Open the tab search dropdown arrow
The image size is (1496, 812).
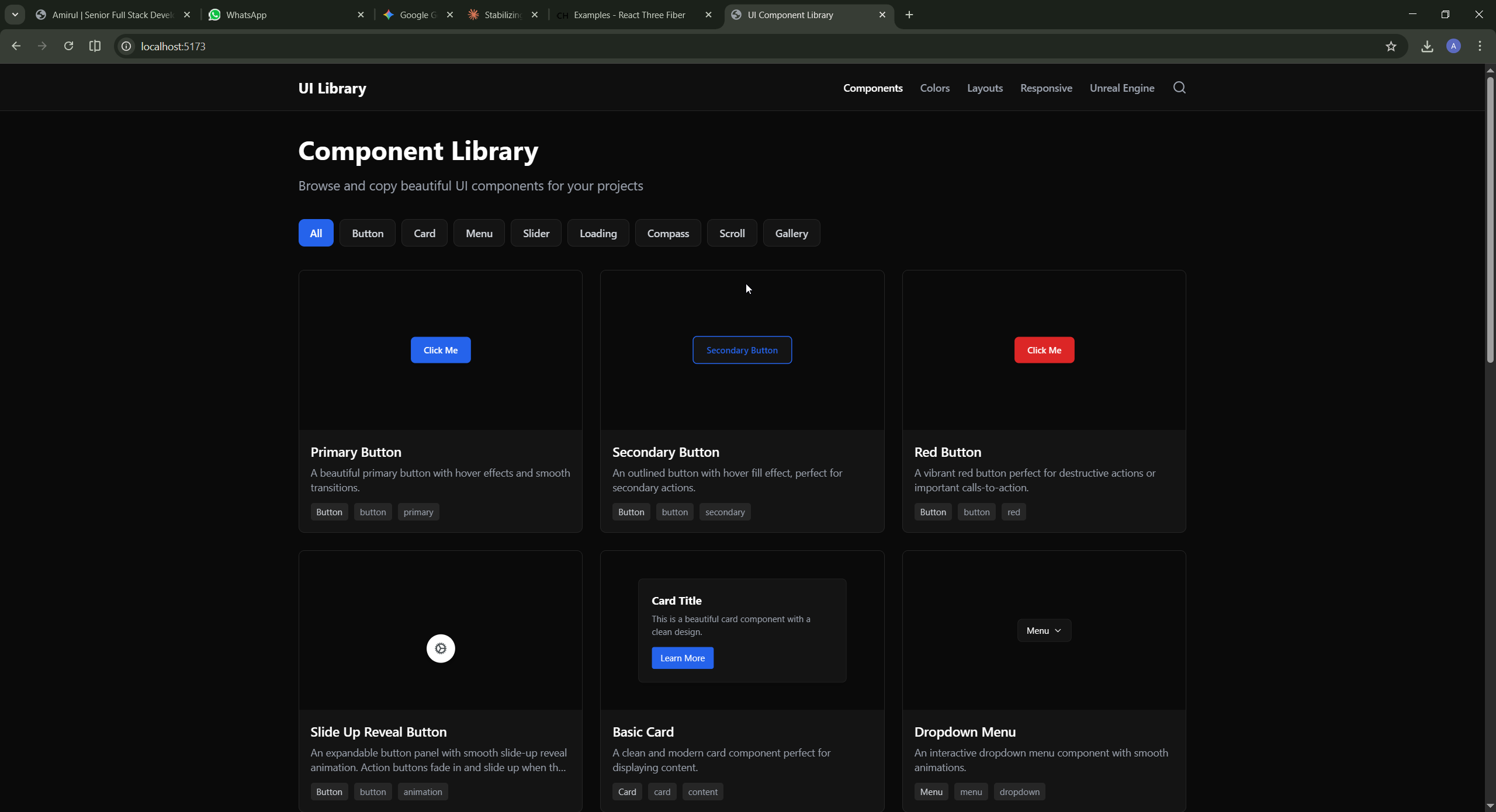(x=15, y=15)
